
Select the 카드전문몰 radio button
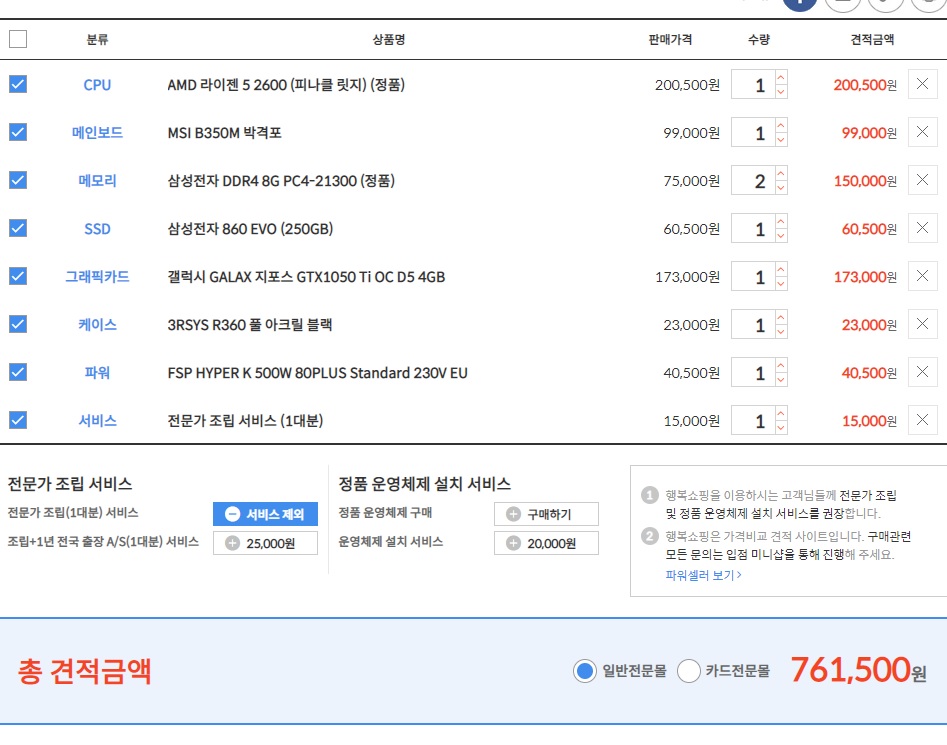click(689, 671)
